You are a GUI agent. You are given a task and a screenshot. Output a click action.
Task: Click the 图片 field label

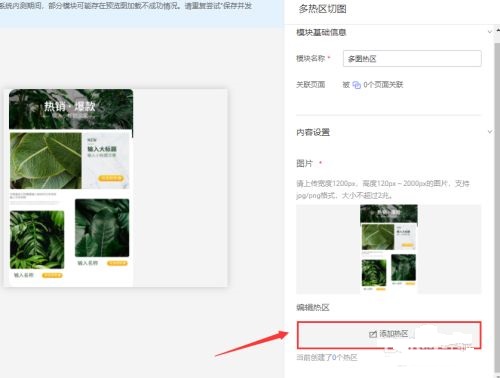point(305,163)
